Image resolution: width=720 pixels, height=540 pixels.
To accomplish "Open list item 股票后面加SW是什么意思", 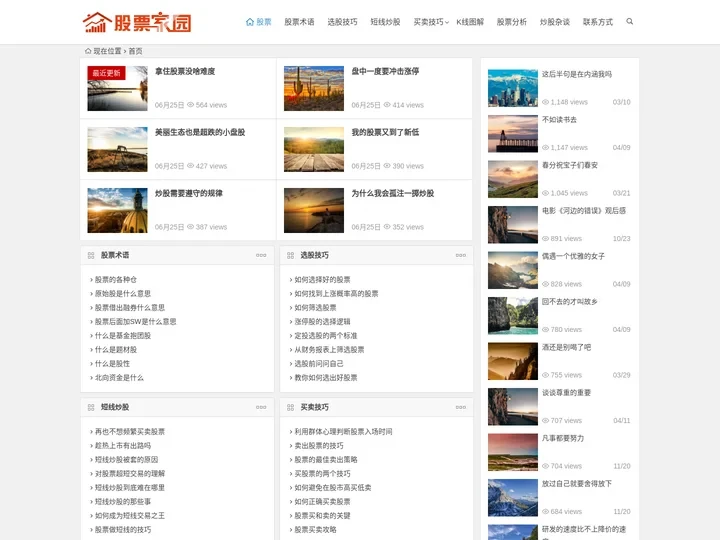I will (x=135, y=321).
